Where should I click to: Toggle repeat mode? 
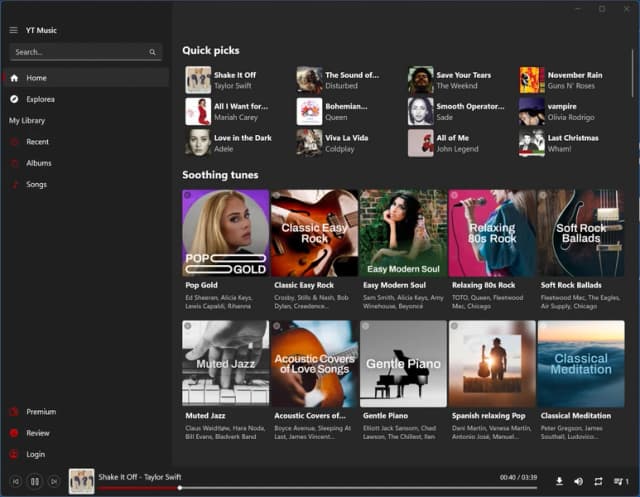point(598,481)
